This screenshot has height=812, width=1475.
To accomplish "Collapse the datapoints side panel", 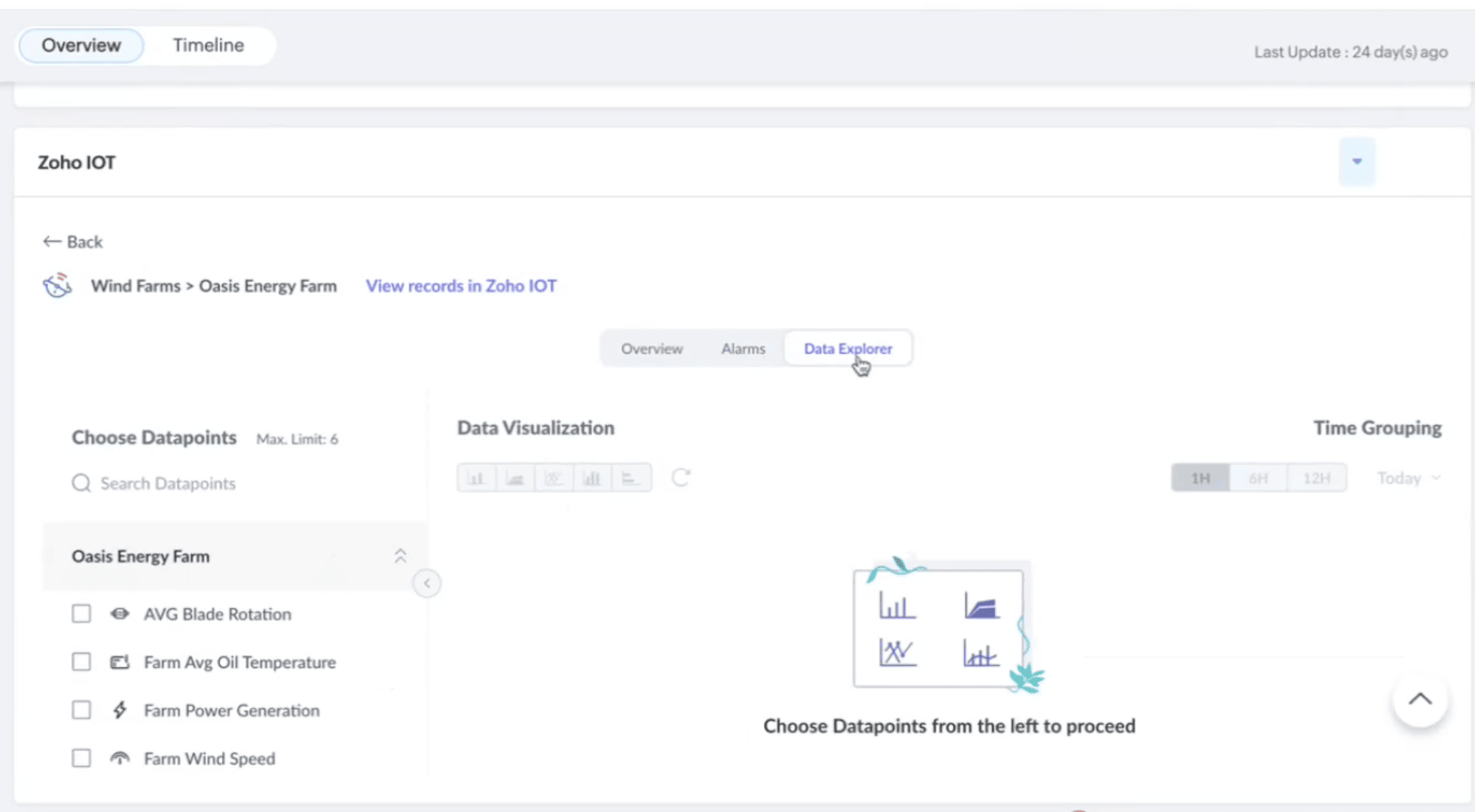I will tap(427, 583).
